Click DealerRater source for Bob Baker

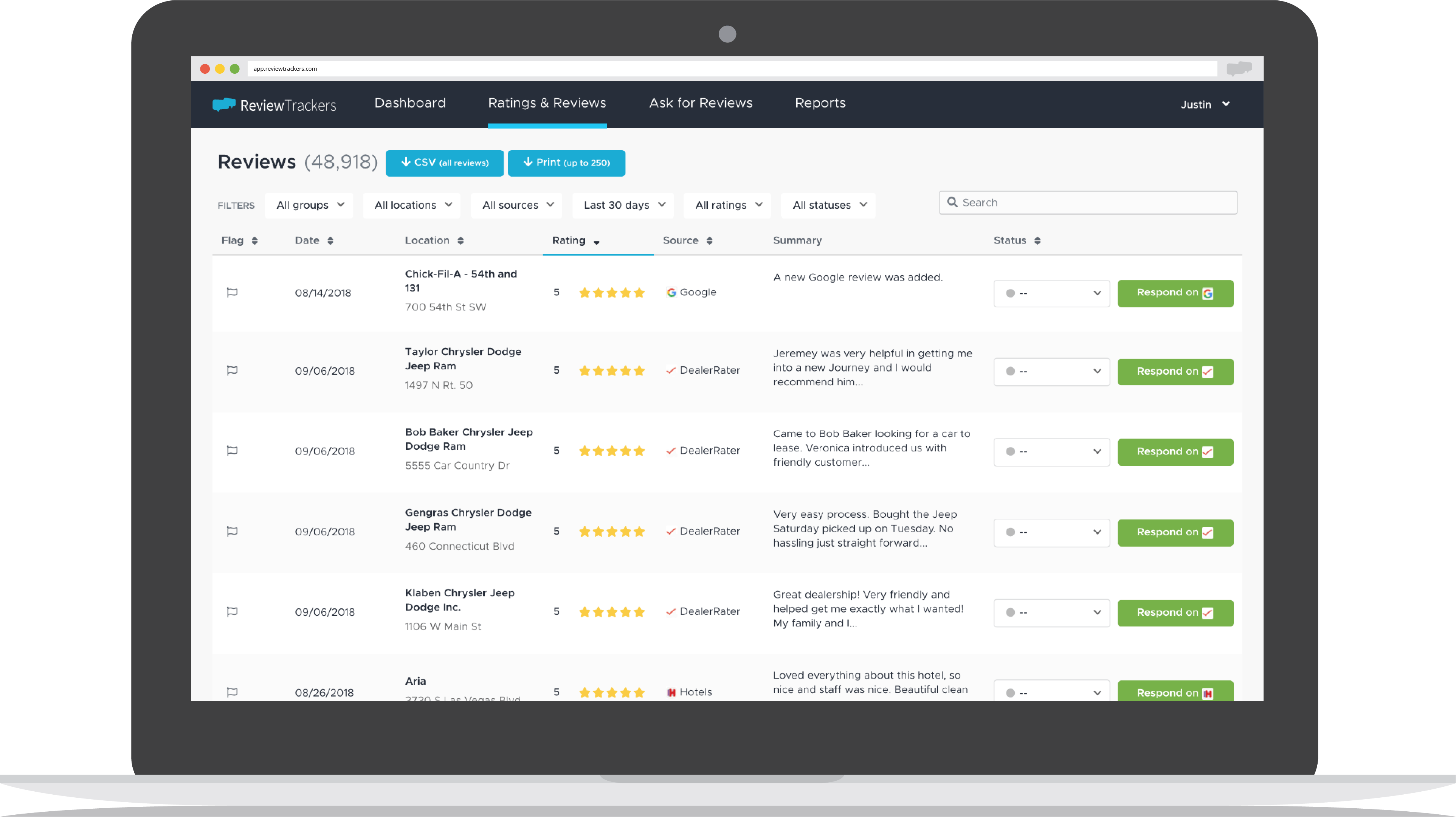tap(703, 451)
